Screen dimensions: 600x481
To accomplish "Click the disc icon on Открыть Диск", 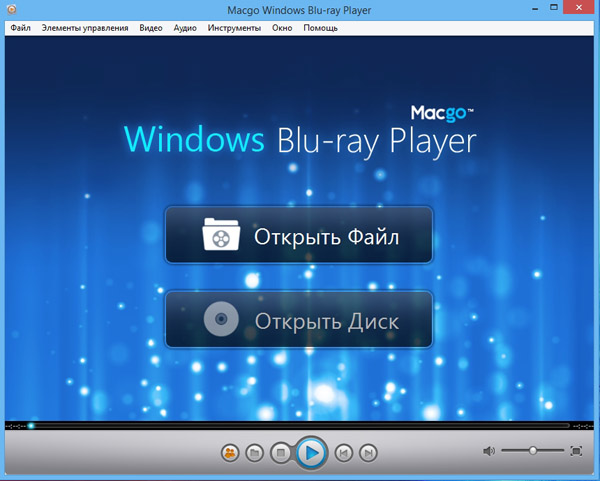I will tap(221, 321).
